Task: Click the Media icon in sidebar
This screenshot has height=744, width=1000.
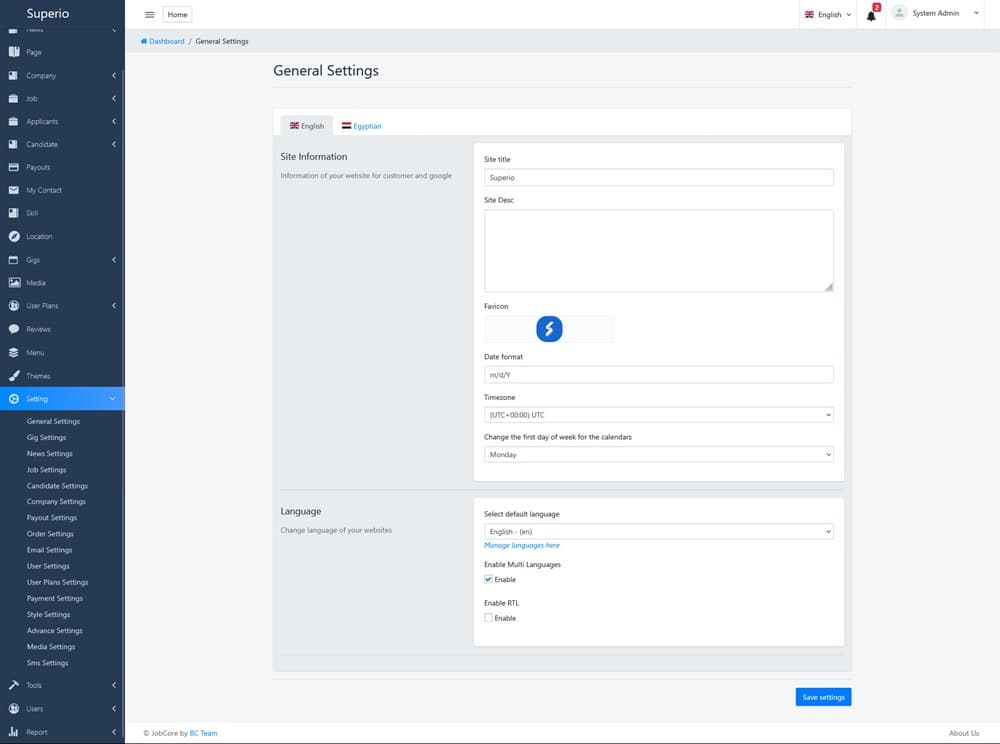Action: pos(14,283)
